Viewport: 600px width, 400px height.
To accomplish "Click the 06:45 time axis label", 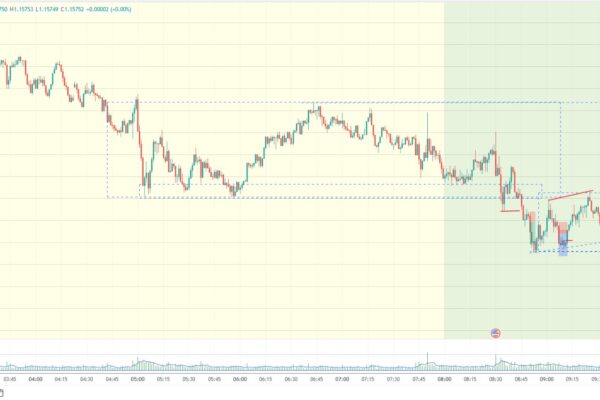I will pyautogui.click(x=316, y=379).
